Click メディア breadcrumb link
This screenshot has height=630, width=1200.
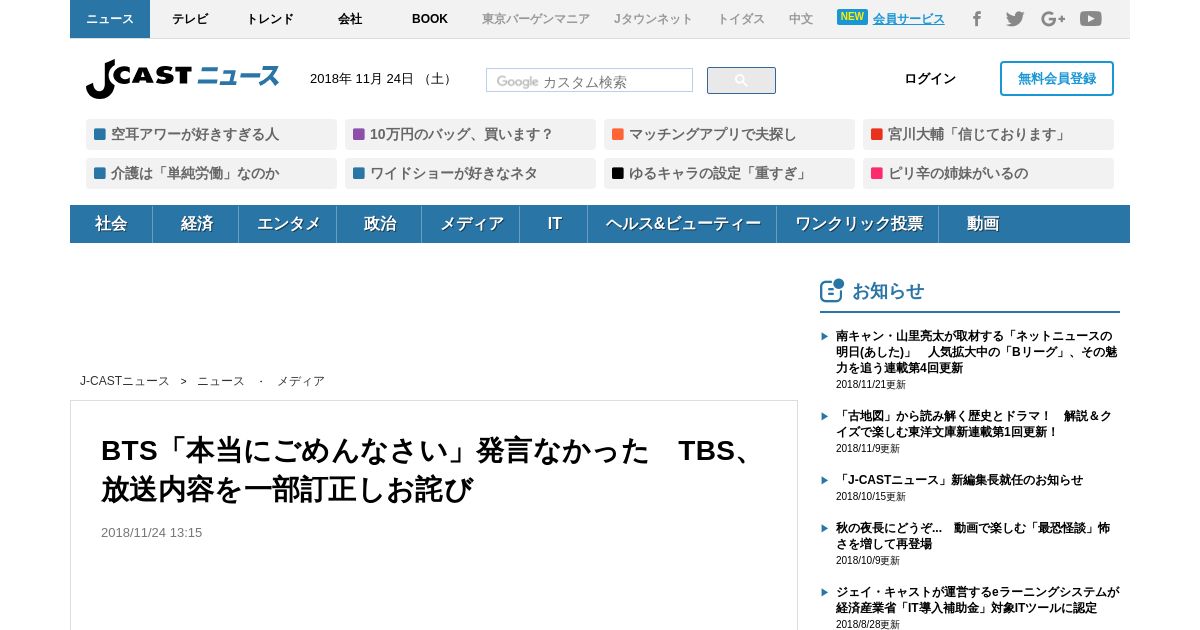(x=301, y=381)
